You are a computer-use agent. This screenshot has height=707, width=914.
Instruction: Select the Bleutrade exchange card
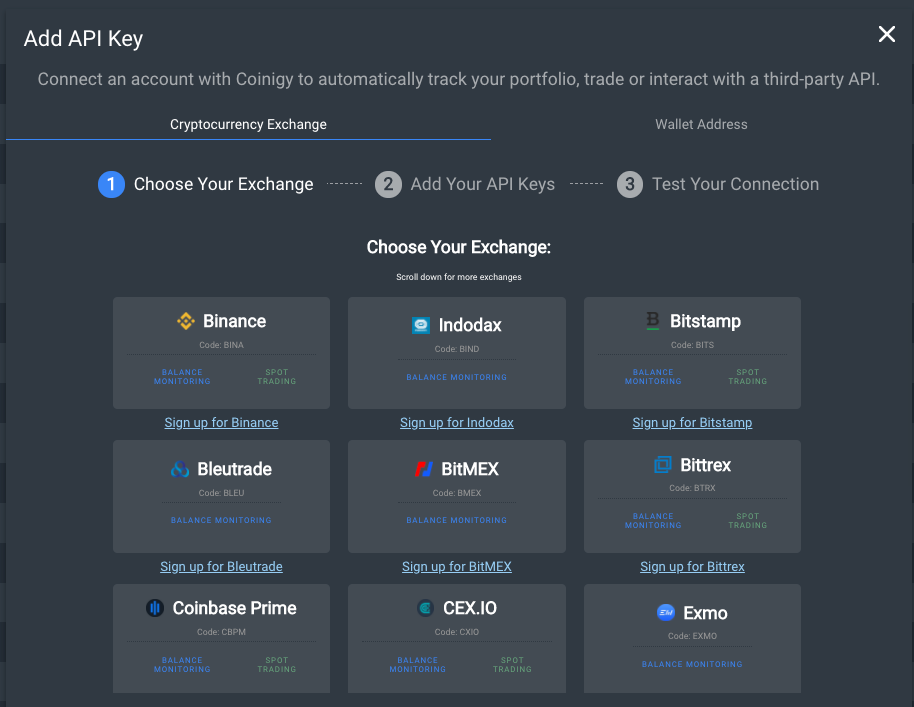click(221, 496)
